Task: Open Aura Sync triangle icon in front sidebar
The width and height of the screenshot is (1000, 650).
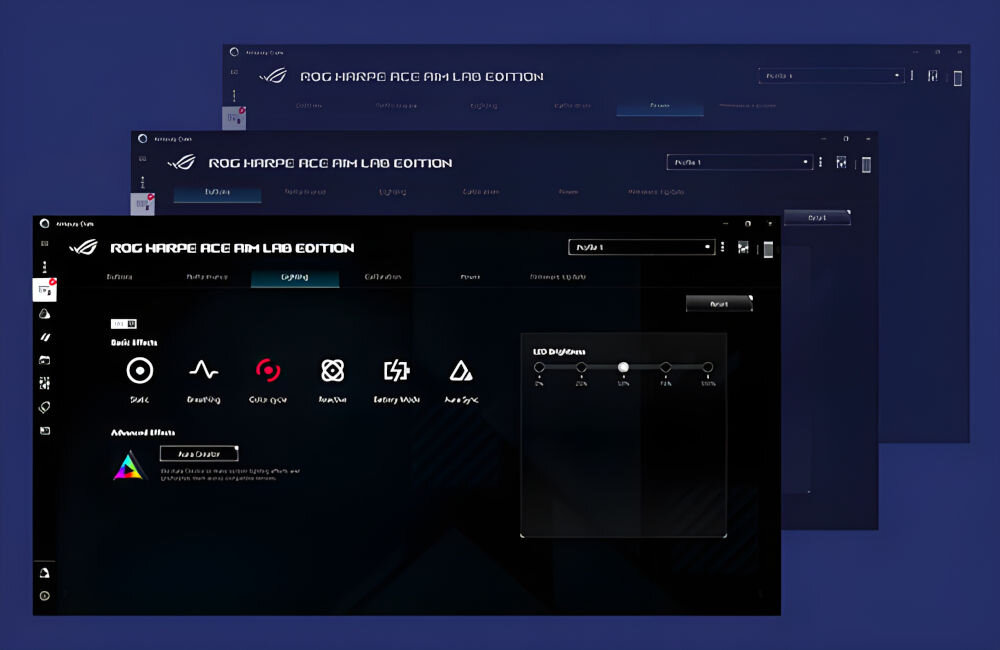Action: (x=45, y=313)
